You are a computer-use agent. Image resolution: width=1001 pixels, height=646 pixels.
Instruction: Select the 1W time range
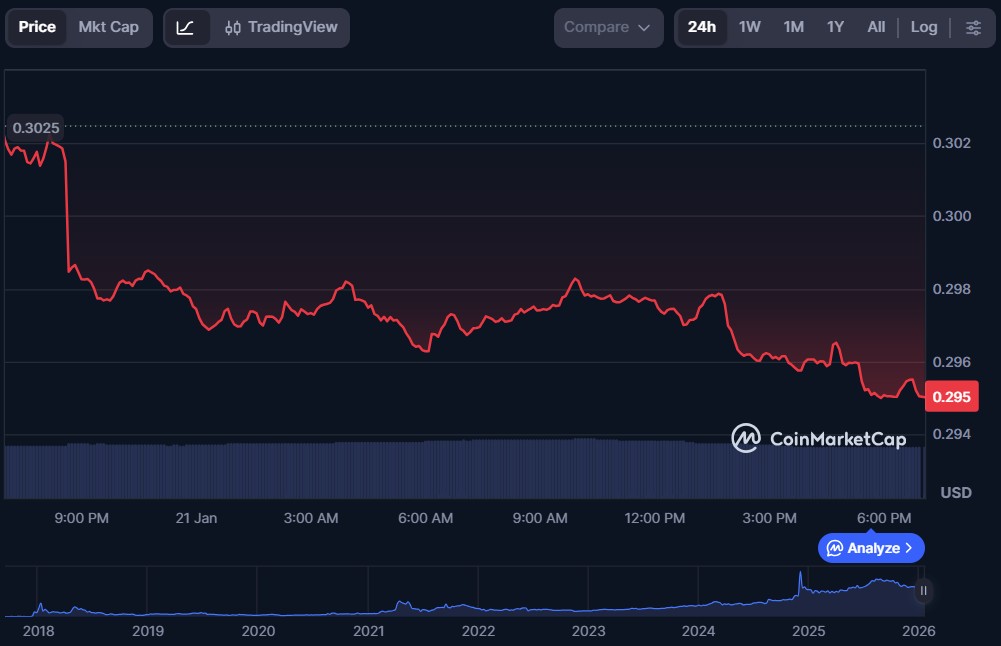click(749, 27)
